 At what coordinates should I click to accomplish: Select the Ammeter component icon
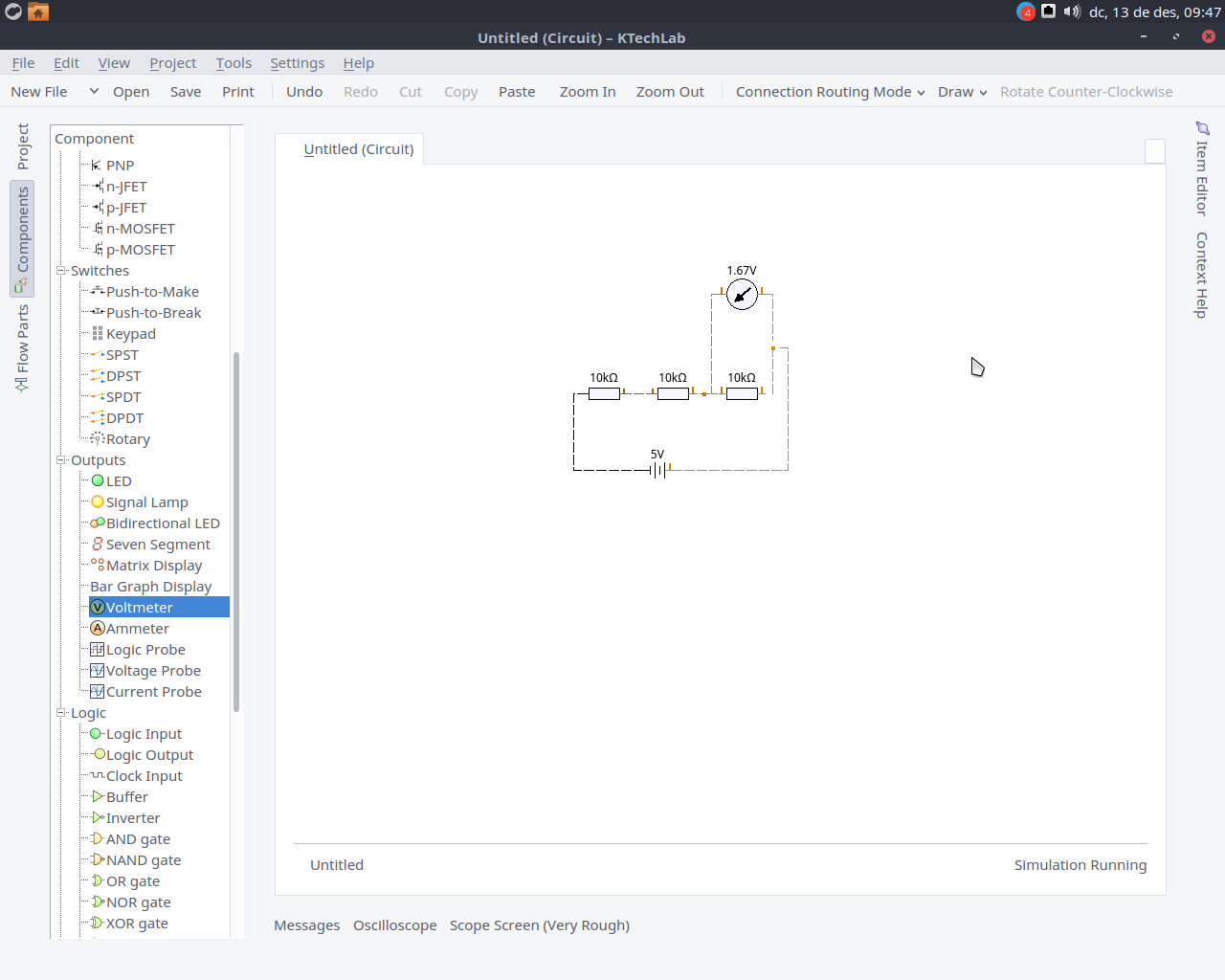tap(98, 629)
